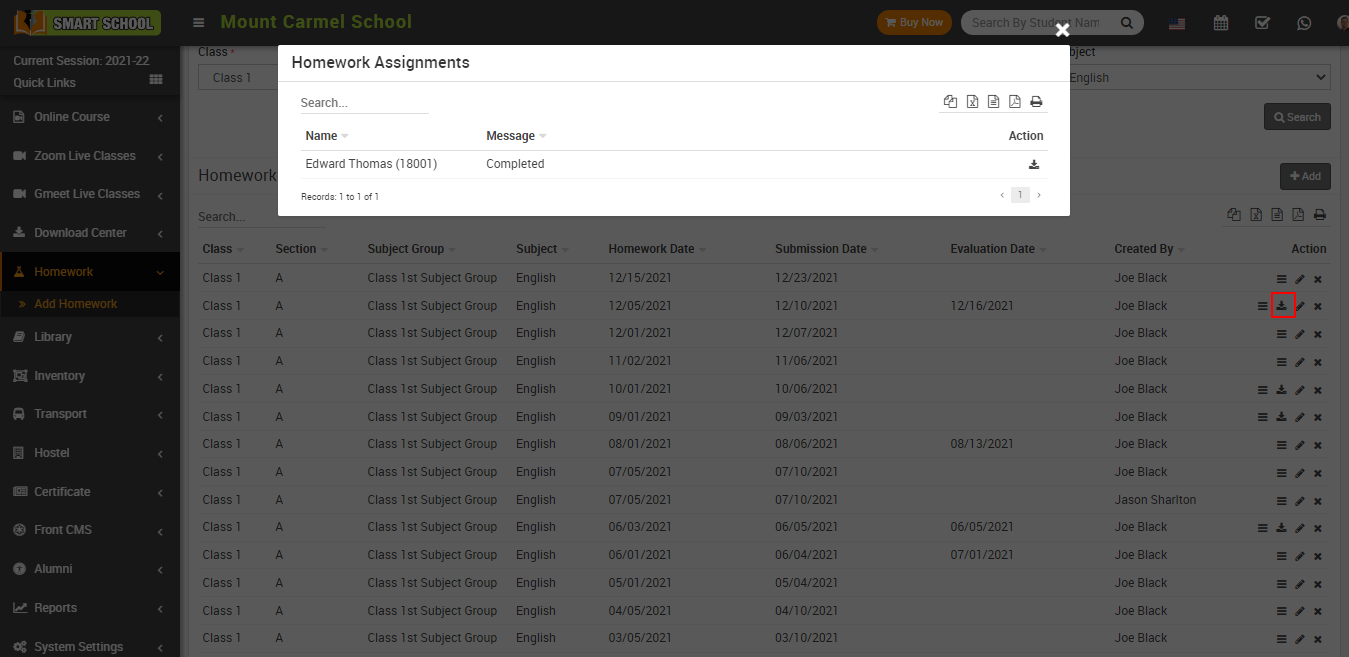Sort dialog table by Message column
The height and width of the screenshot is (657, 1349).
(511, 136)
